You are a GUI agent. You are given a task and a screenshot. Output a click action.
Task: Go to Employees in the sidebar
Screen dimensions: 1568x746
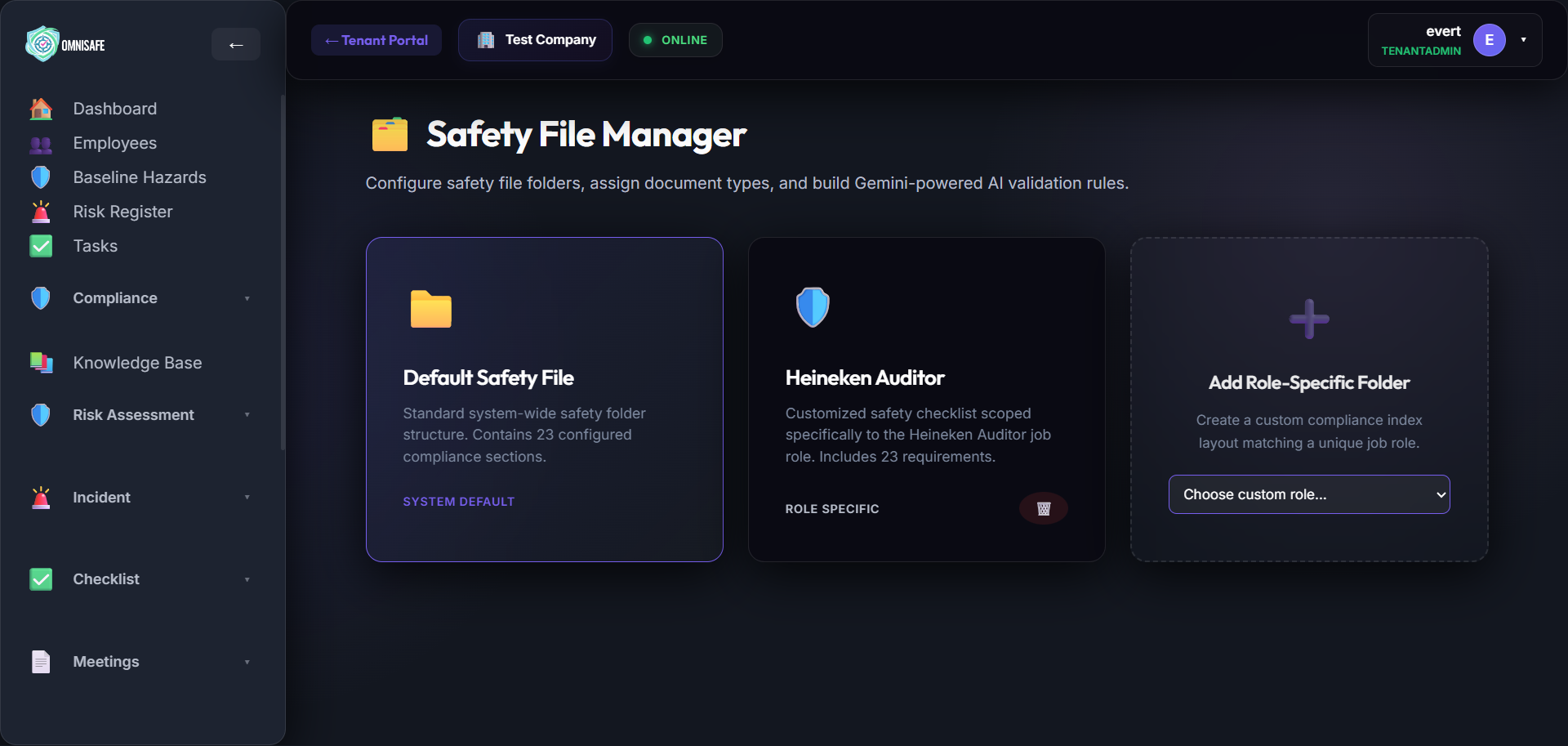pyautogui.click(x=115, y=143)
